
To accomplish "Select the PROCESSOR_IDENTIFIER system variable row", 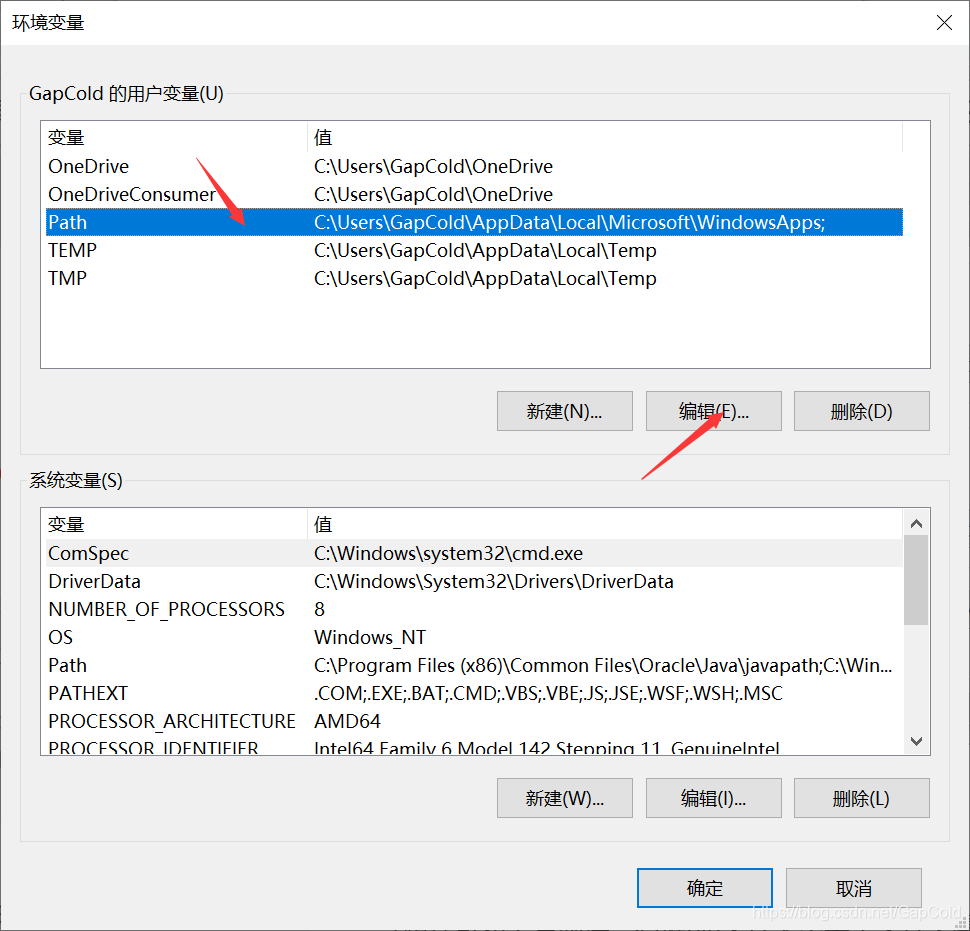I will point(474,746).
